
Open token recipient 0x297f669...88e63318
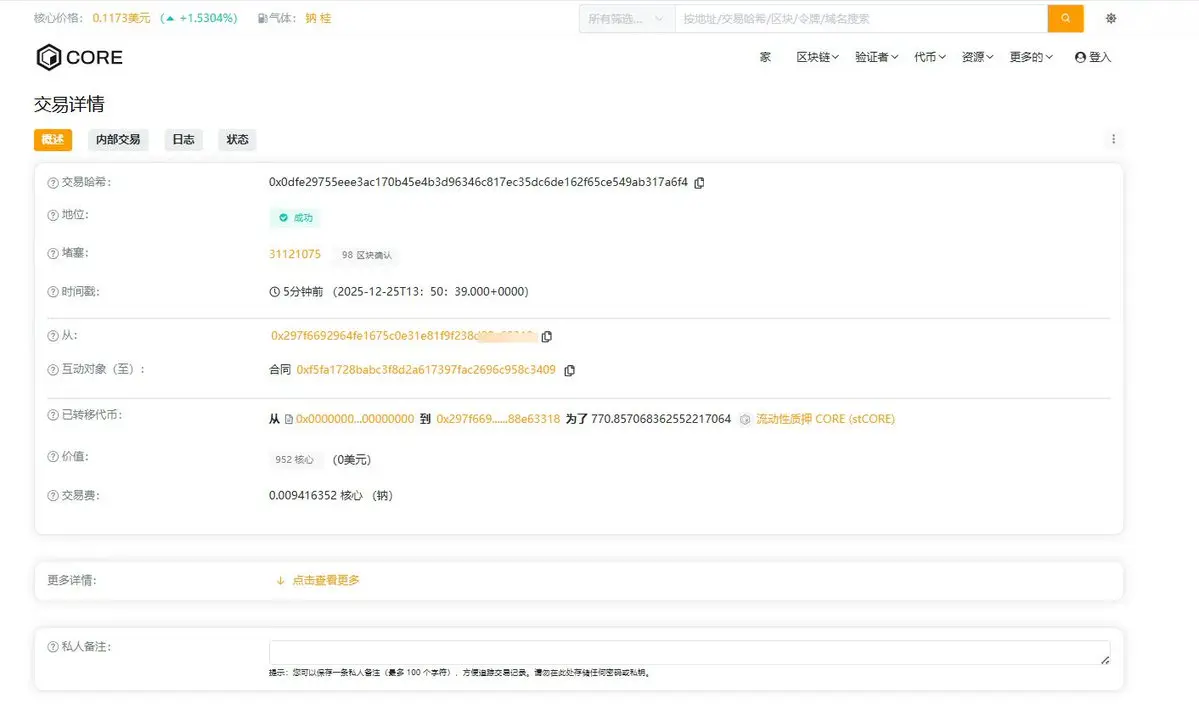click(x=498, y=420)
